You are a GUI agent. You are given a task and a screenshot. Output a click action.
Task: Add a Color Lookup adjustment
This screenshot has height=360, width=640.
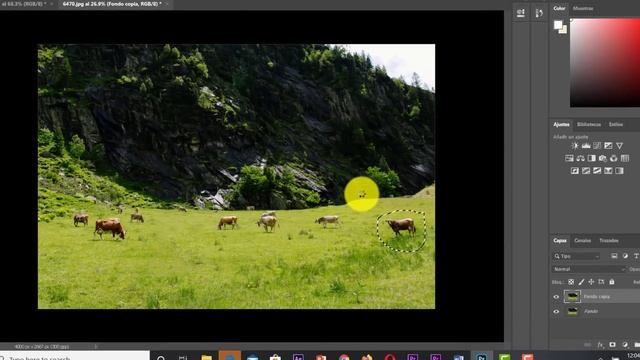tap(624, 158)
